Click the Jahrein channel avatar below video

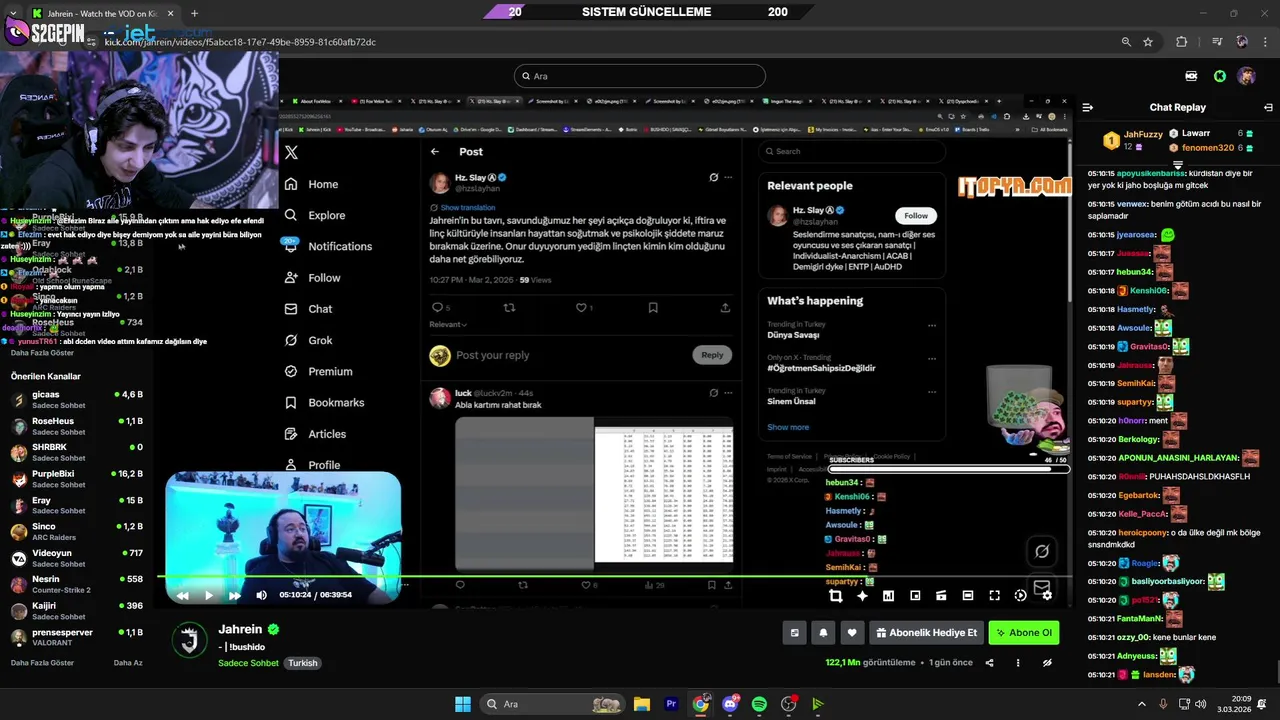click(x=189, y=639)
